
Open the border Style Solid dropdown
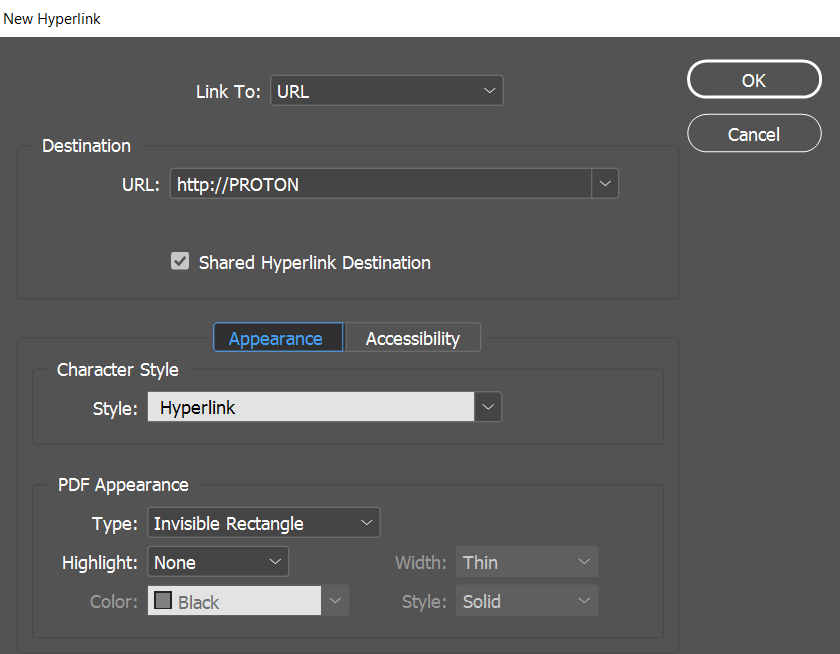[x=527, y=601]
